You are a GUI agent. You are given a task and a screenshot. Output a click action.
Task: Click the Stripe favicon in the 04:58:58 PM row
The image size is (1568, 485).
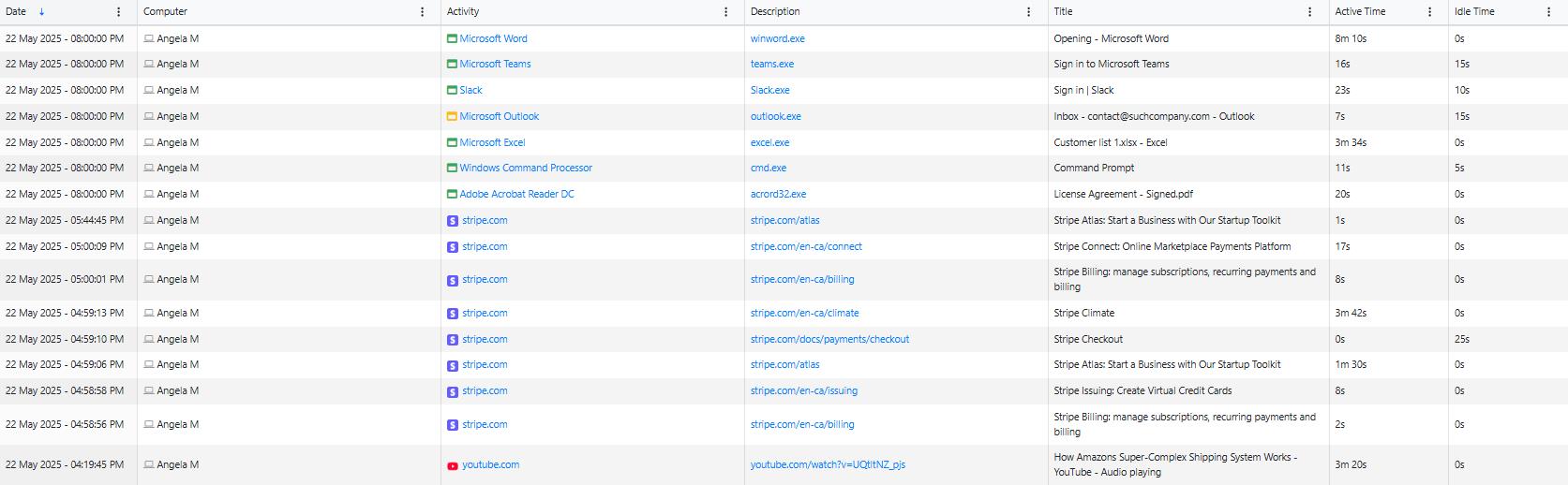(x=453, y=391)
